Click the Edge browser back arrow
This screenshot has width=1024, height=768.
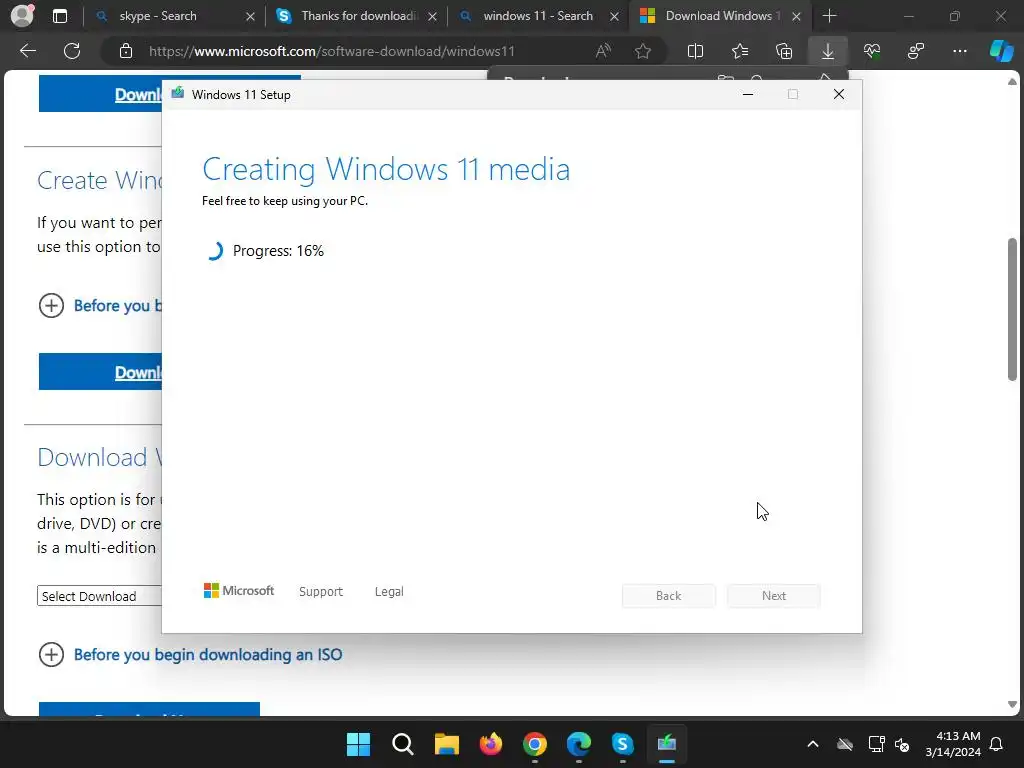tap(28, 51)
